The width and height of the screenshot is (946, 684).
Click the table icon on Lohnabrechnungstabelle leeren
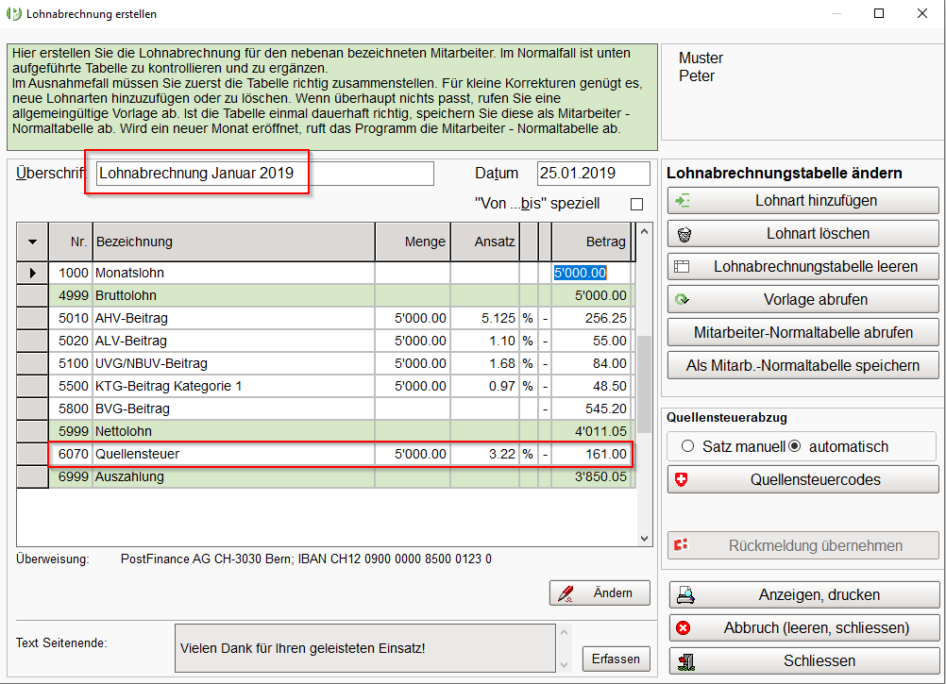682,267
